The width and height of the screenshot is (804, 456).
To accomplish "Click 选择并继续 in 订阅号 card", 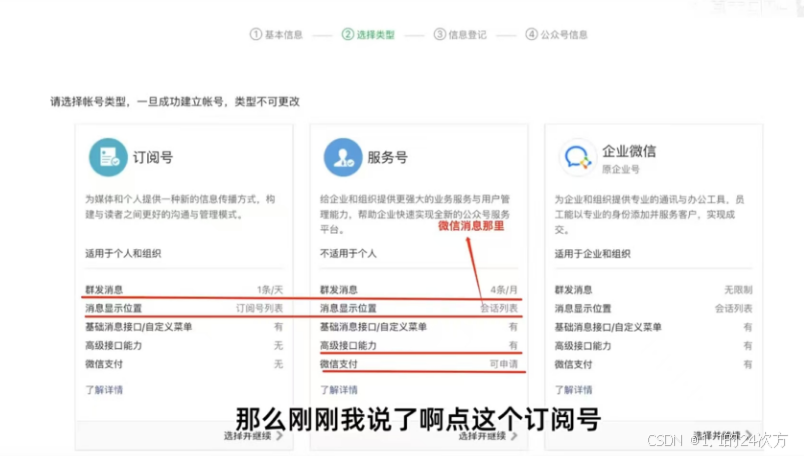I will pyautogui.click(x=248, y=435).
